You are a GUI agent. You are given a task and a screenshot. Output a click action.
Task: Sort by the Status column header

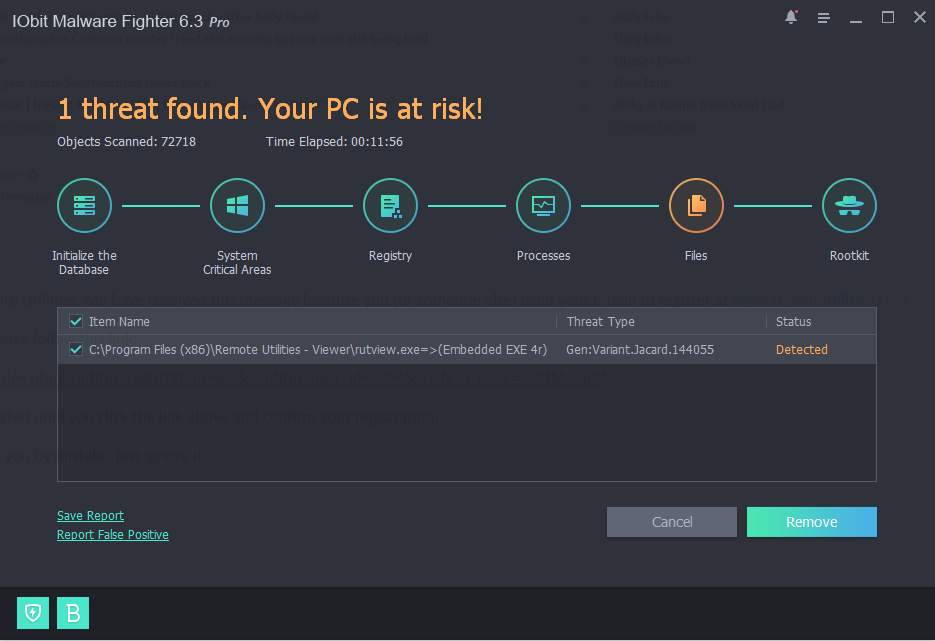793,321
